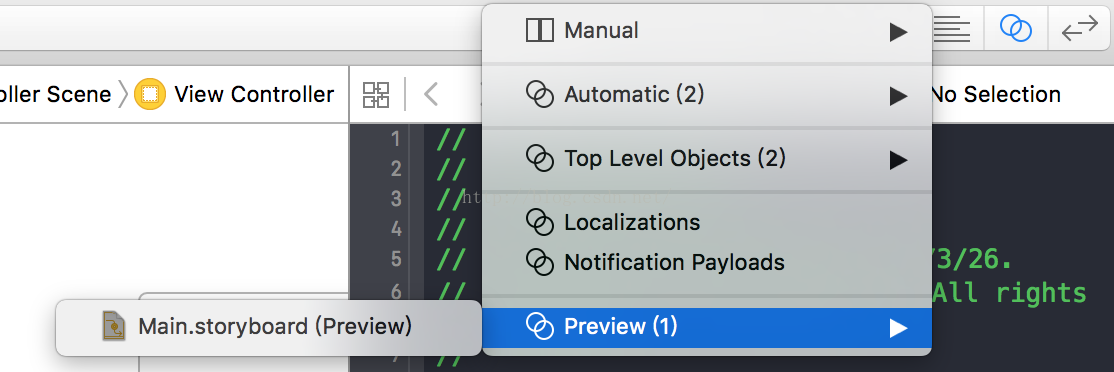Show the Version editor arrows icon
Viewport: 1114px width, 372px height.
[x=1080, y=29]
